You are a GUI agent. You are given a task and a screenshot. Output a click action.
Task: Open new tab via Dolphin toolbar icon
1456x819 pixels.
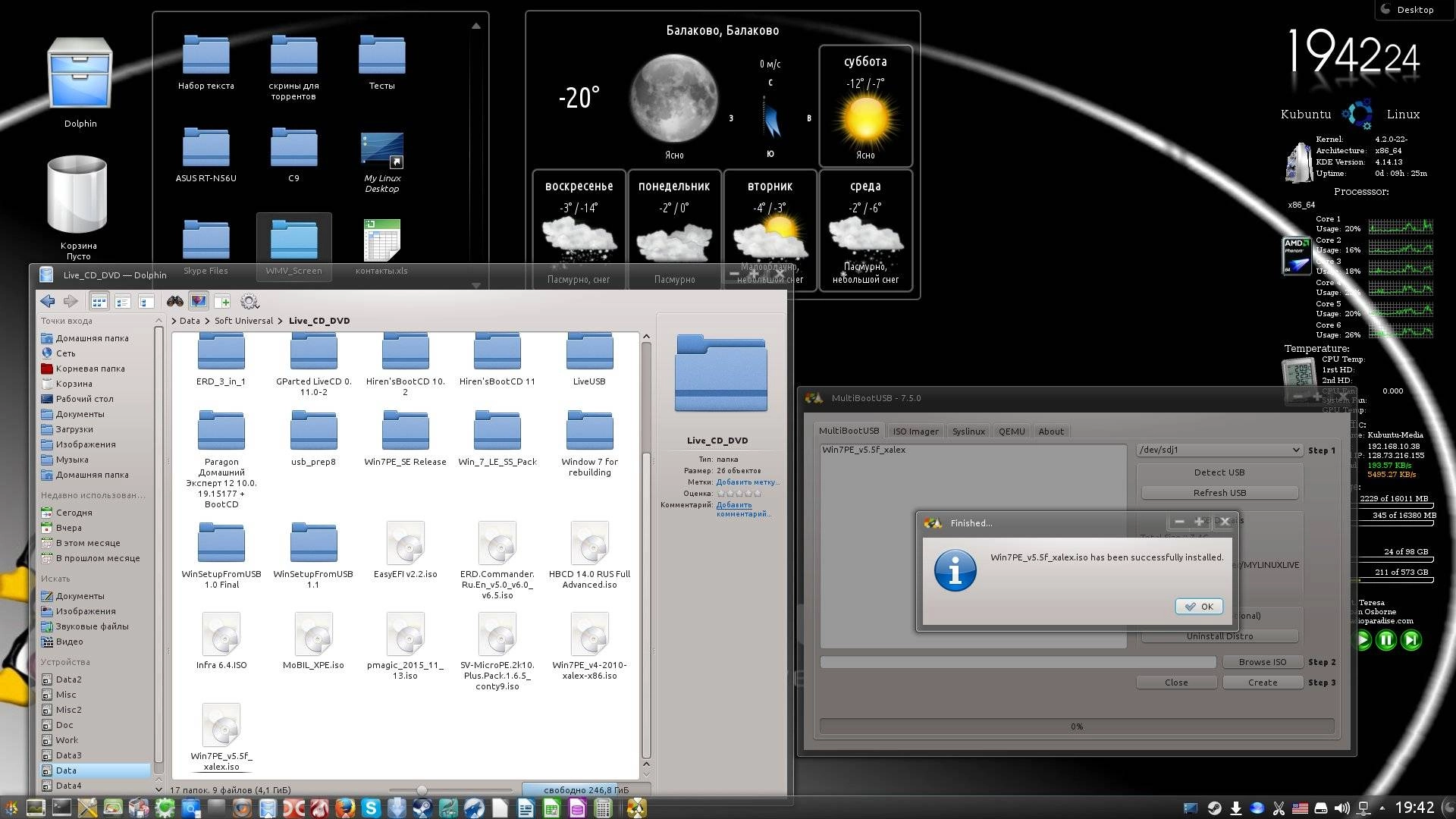[222, 302]
